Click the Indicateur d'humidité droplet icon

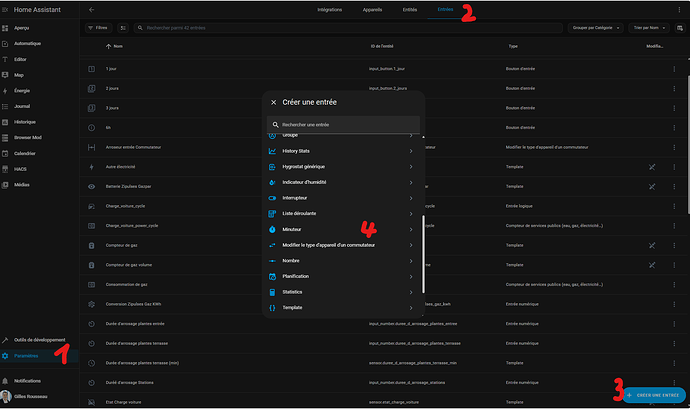coord(272,182)
